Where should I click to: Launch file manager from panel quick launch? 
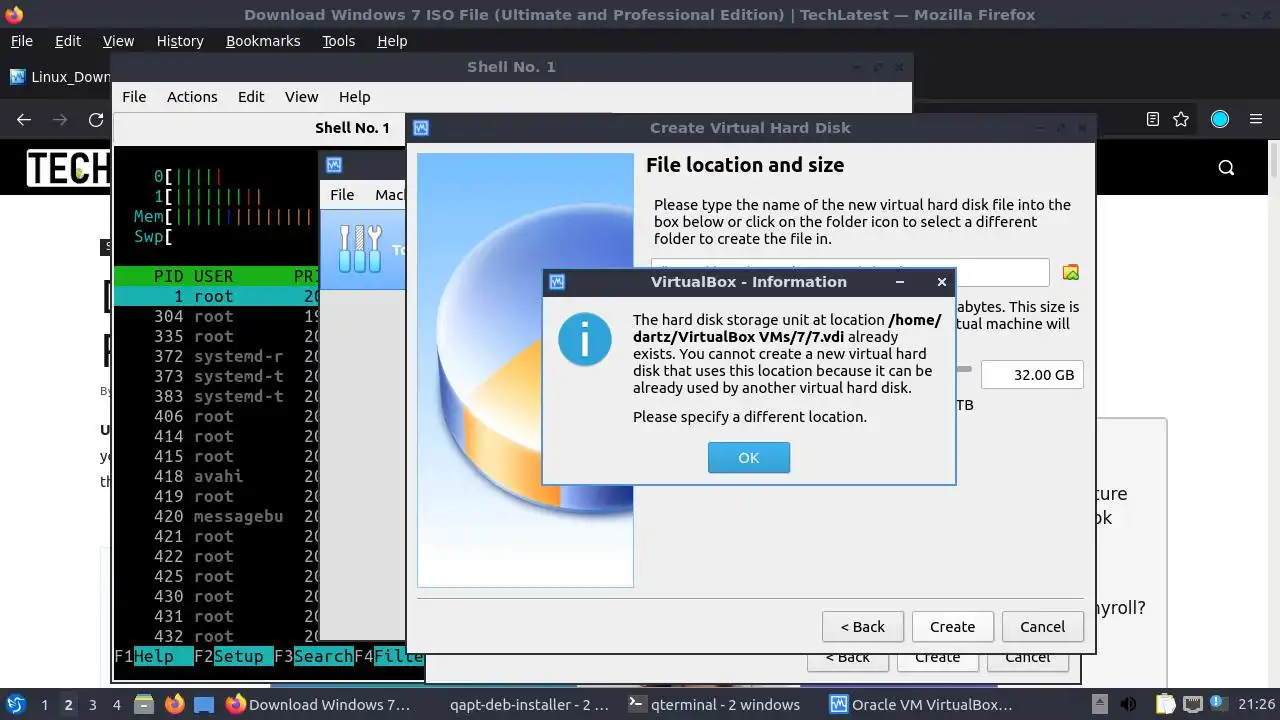(x=143, y=704)
